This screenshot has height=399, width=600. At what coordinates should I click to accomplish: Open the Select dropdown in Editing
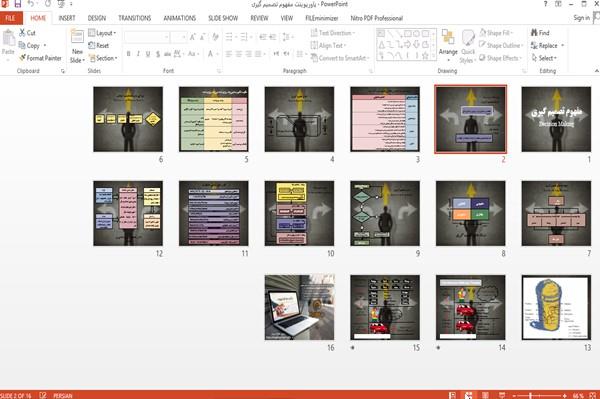pos(544,58)
